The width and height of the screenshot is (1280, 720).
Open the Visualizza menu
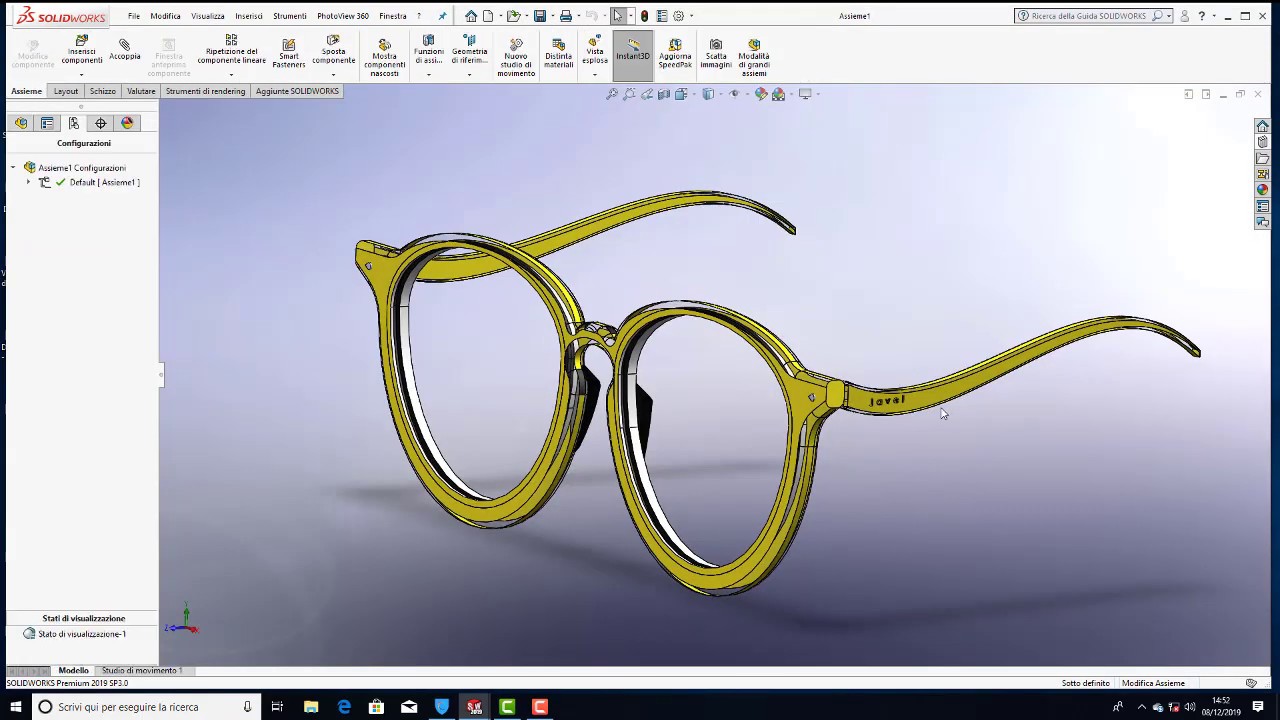pos(208,16)
